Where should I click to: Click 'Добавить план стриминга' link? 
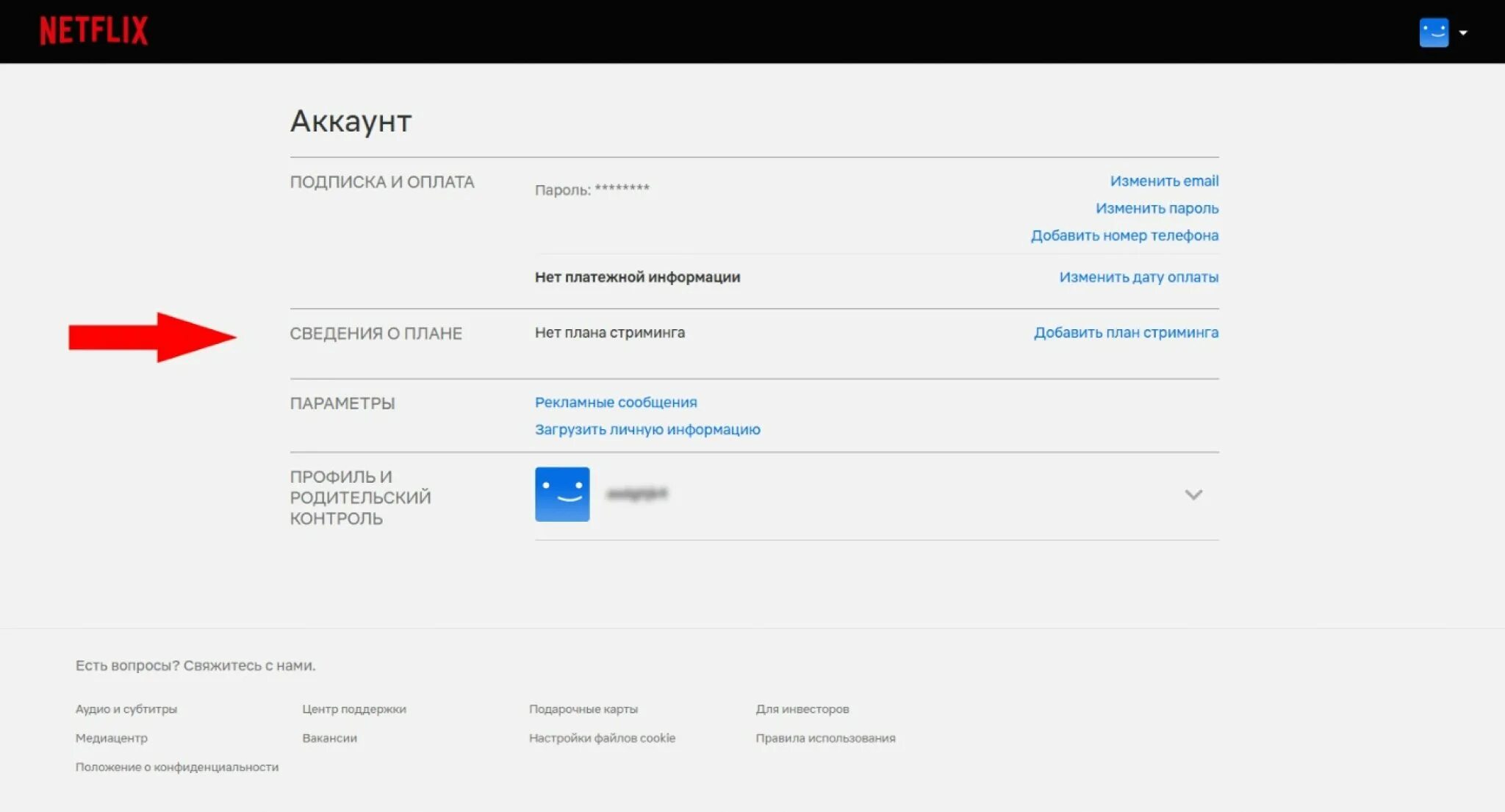pyautogui.click(x=1126, y=332)
